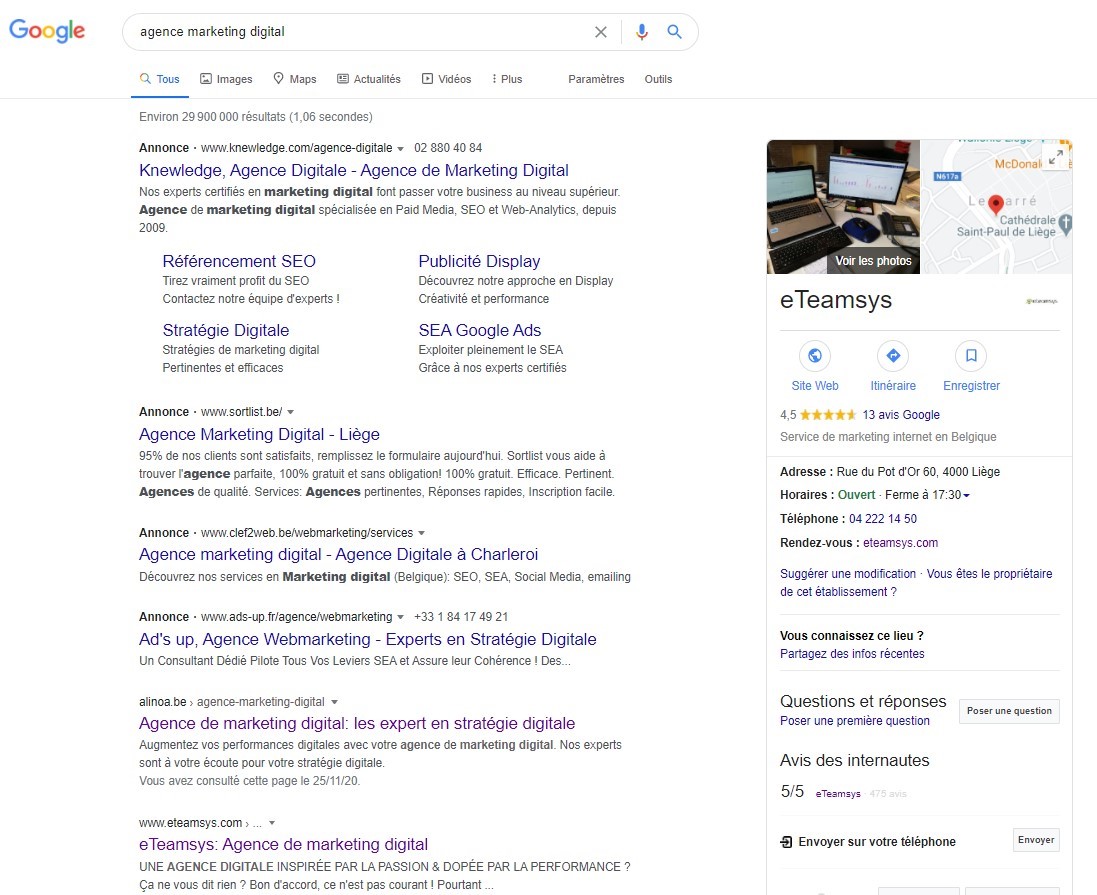Click the send-to-phone icon
Viewport: 1097px width, 895px height.
click(x=786, y=842)
